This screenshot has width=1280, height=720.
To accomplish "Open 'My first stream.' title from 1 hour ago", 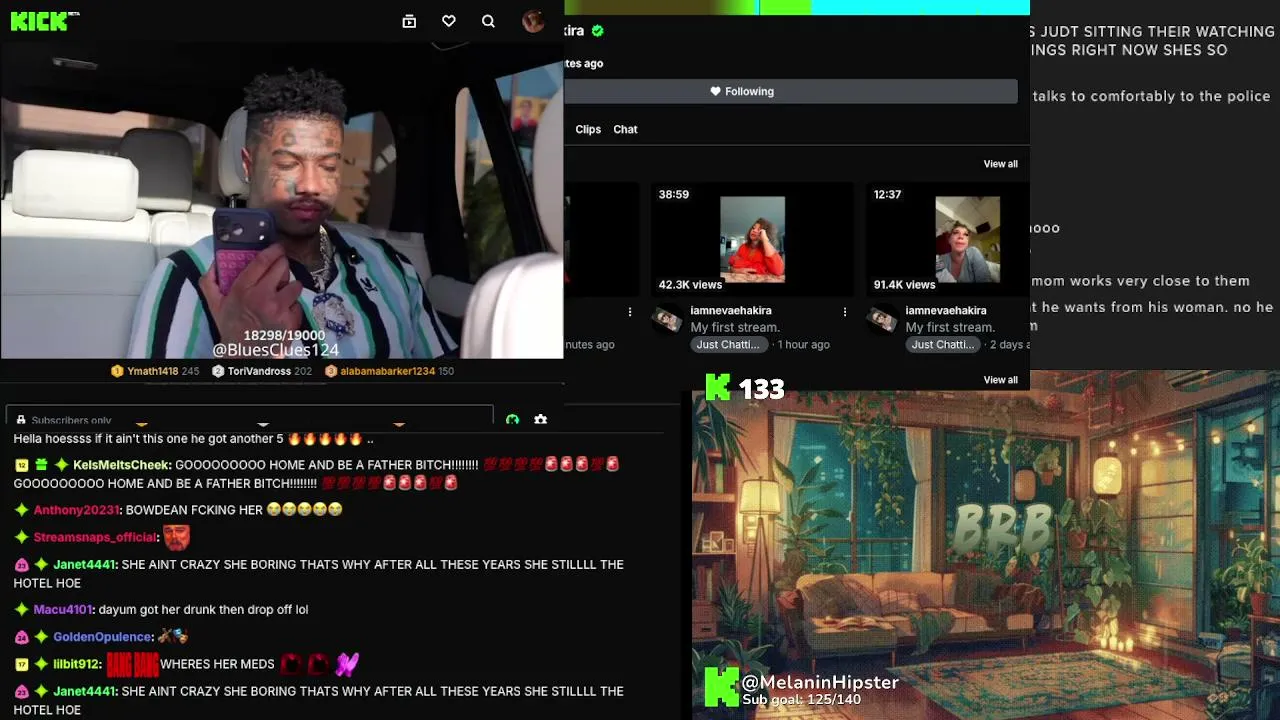I will 735,327.
